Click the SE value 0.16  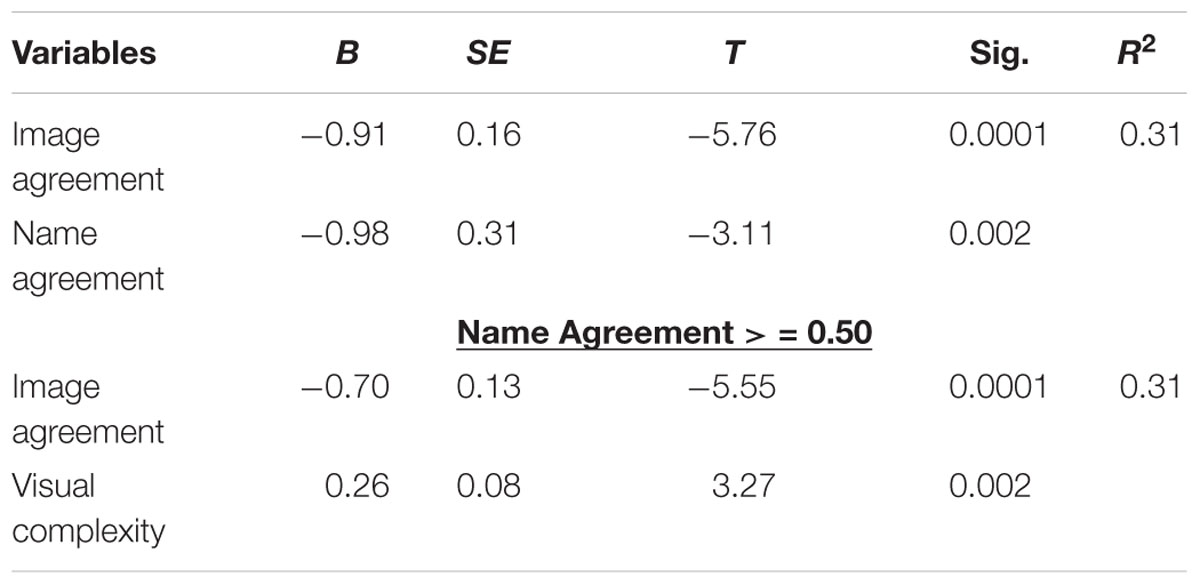pos(489,135)
